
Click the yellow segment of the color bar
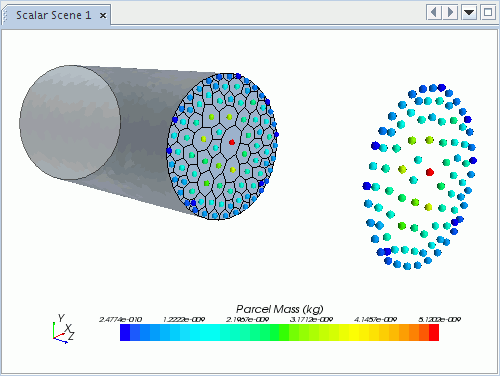tap(353, 332)
